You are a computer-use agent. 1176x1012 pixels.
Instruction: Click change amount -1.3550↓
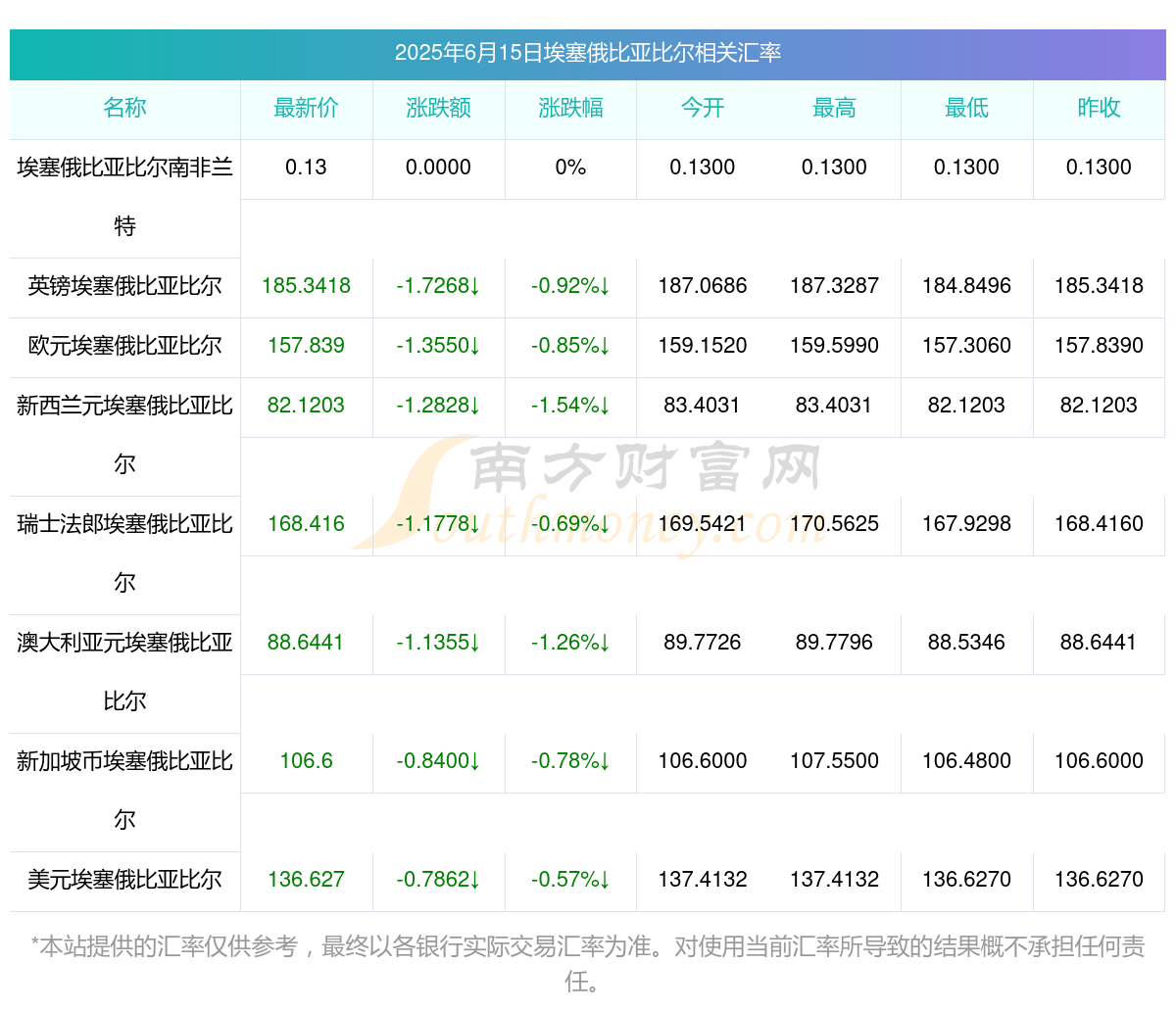tap(438, 346)
